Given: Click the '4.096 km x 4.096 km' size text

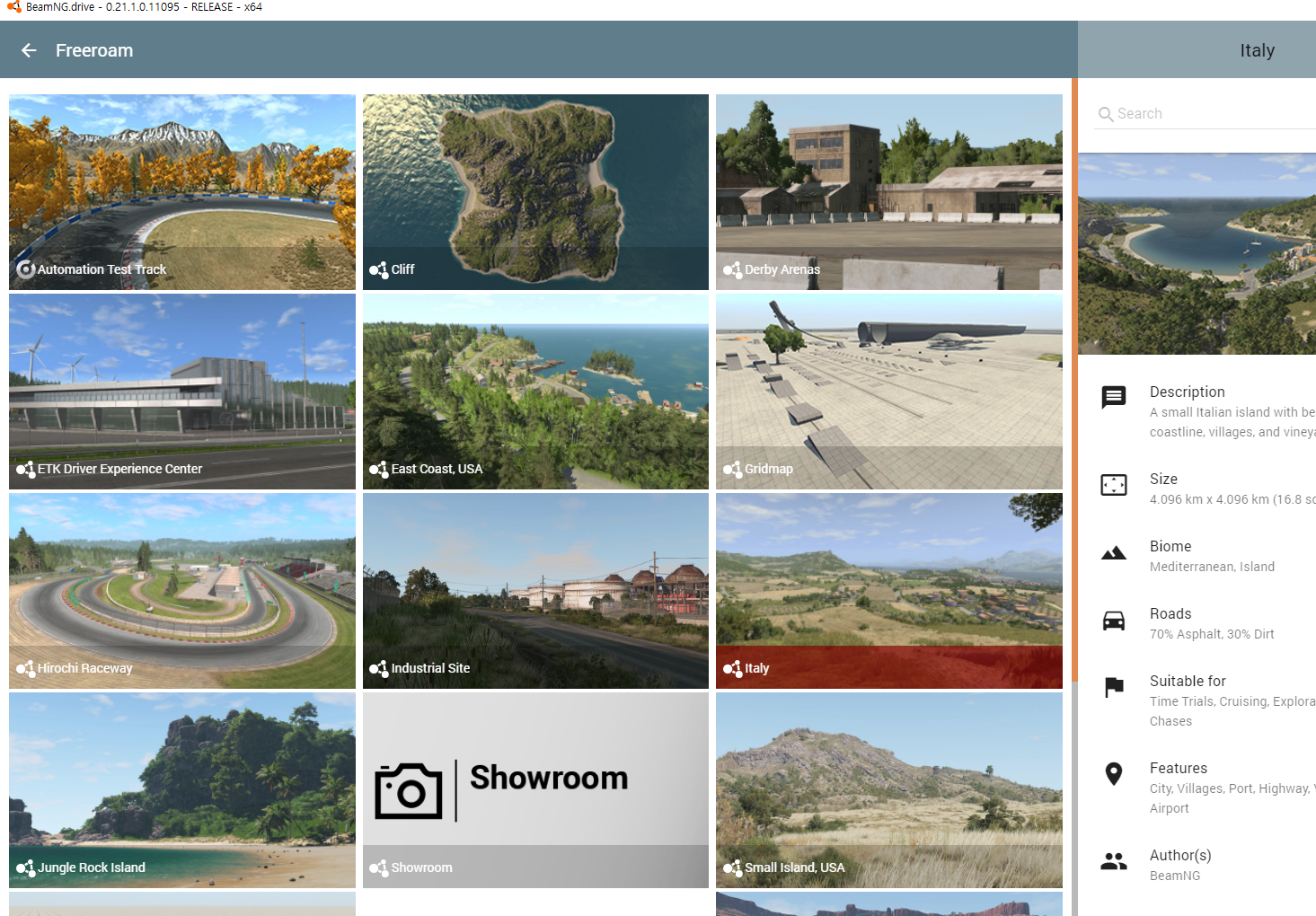Looking at the screenshot, I should click(x=1209, y=499).
